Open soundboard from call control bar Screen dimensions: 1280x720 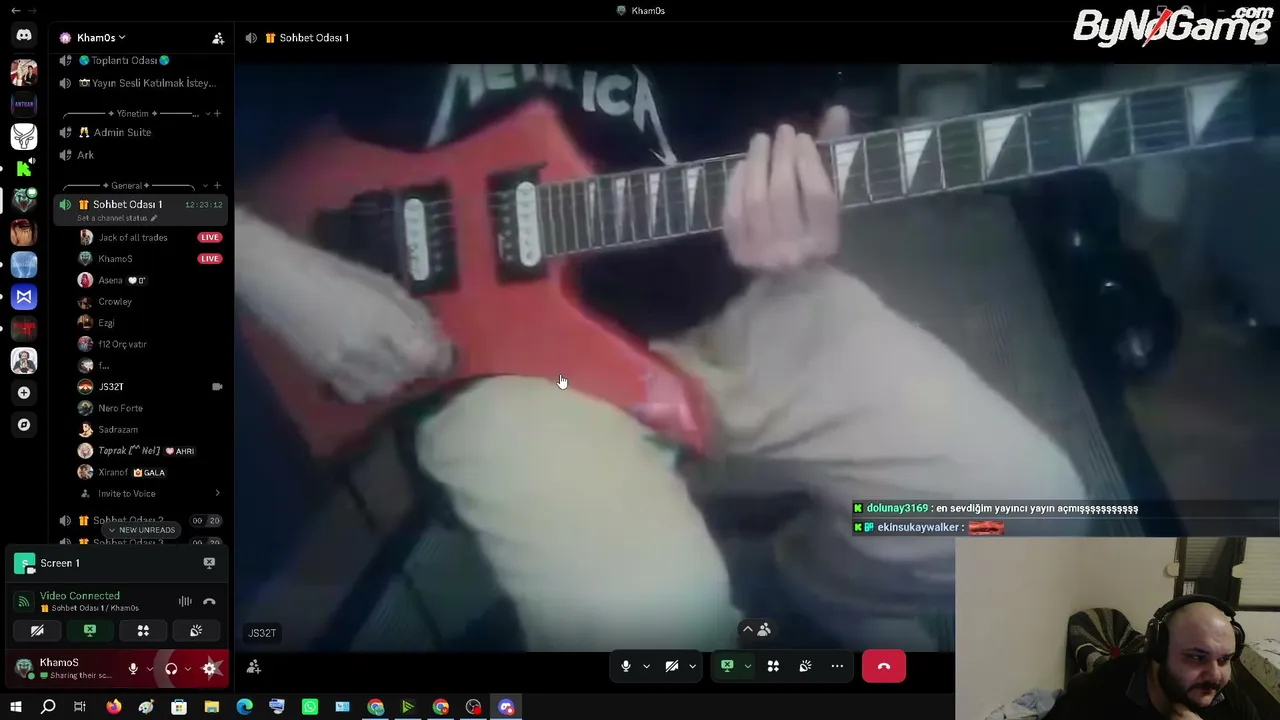coord(805,666)
